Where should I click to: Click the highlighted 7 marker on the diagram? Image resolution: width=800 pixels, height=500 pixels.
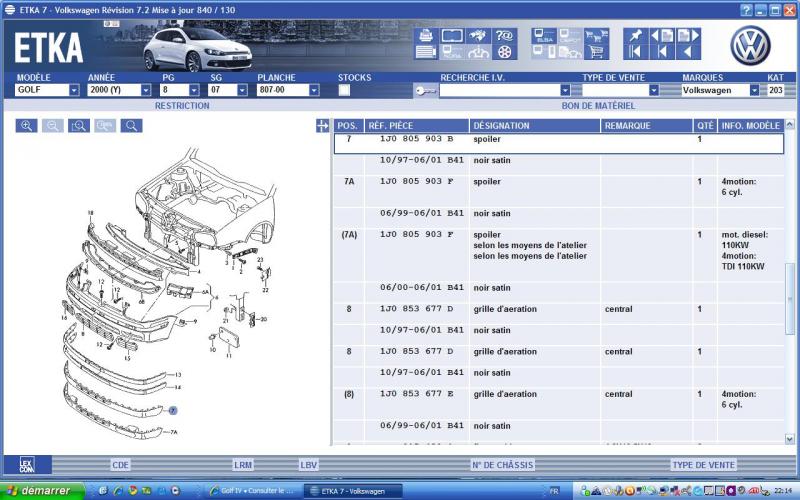tap(173, 410)
